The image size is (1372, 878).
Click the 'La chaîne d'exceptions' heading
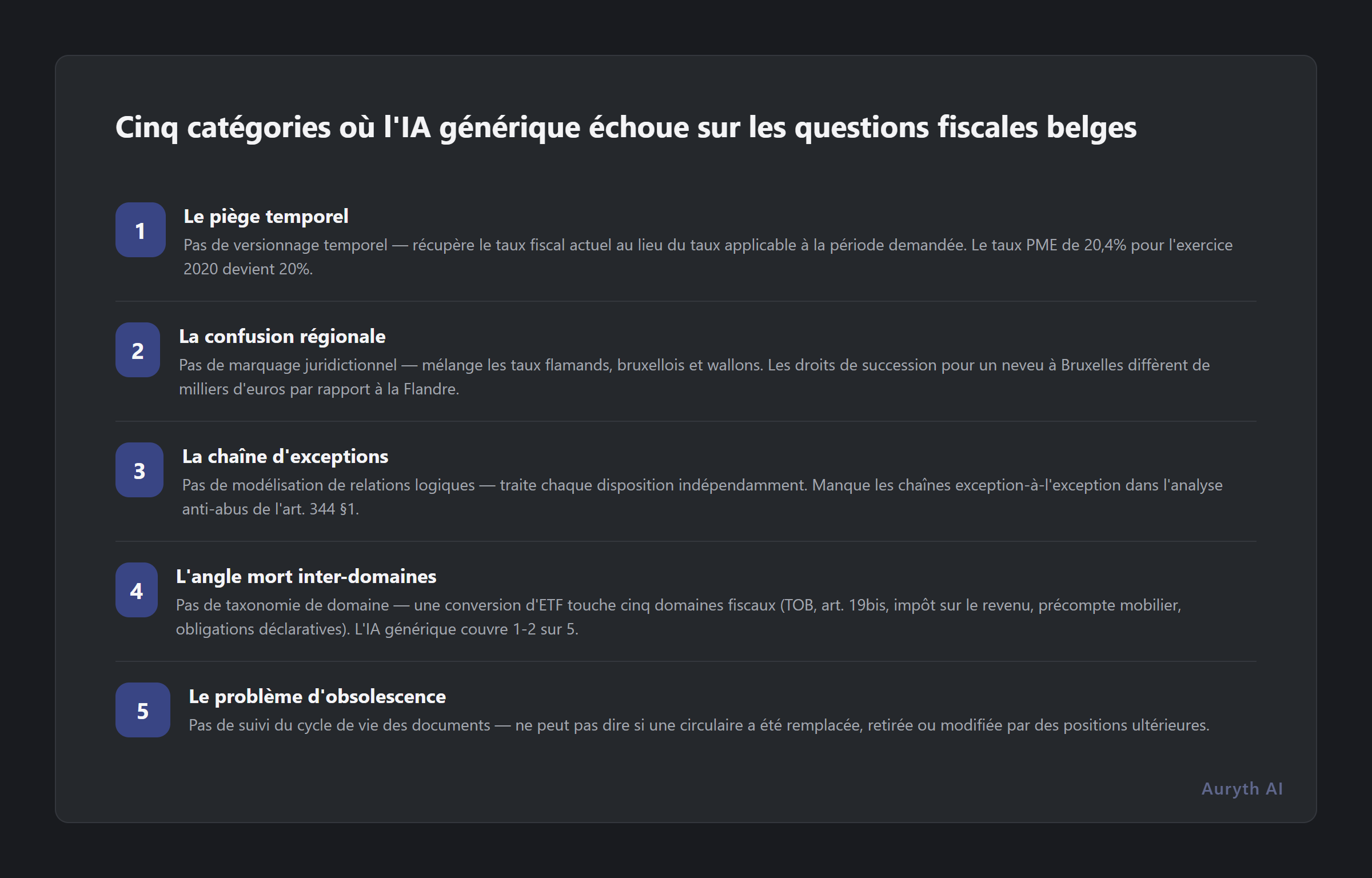pyautogui.click(x=285, y=456)
